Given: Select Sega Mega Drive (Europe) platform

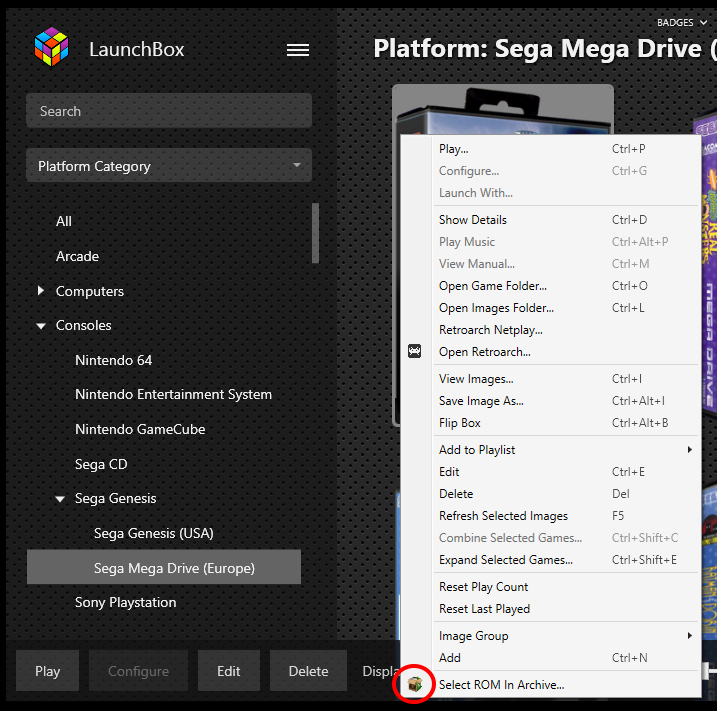Looking at the screenshot, I should 164,567.
